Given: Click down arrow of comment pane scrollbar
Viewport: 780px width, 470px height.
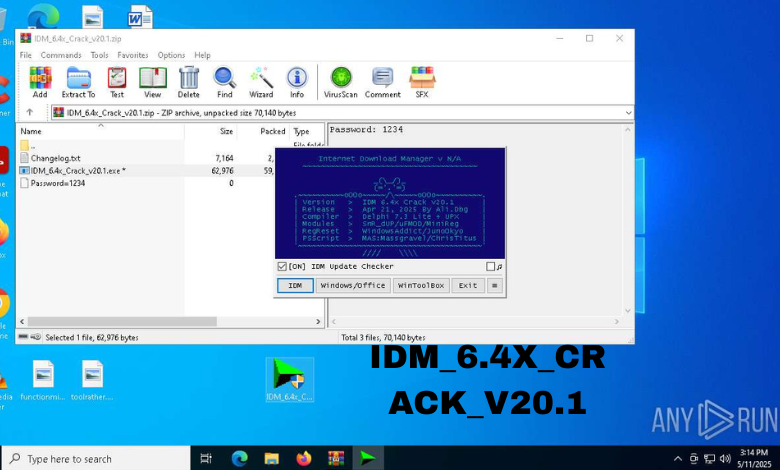Looking at the screenshot, I should tap(628, 311).
